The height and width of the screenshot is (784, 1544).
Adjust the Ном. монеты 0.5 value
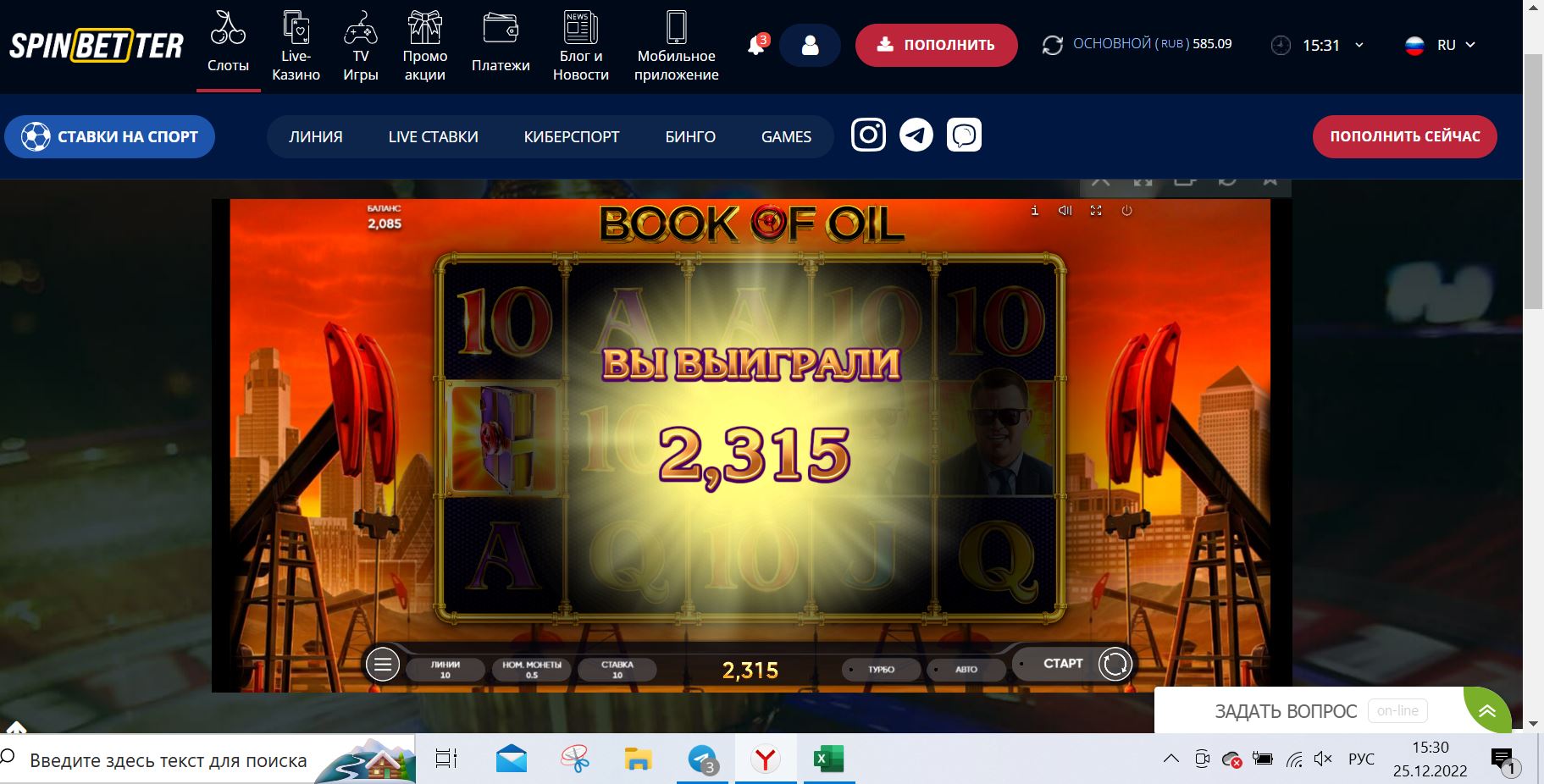point(532,669)
